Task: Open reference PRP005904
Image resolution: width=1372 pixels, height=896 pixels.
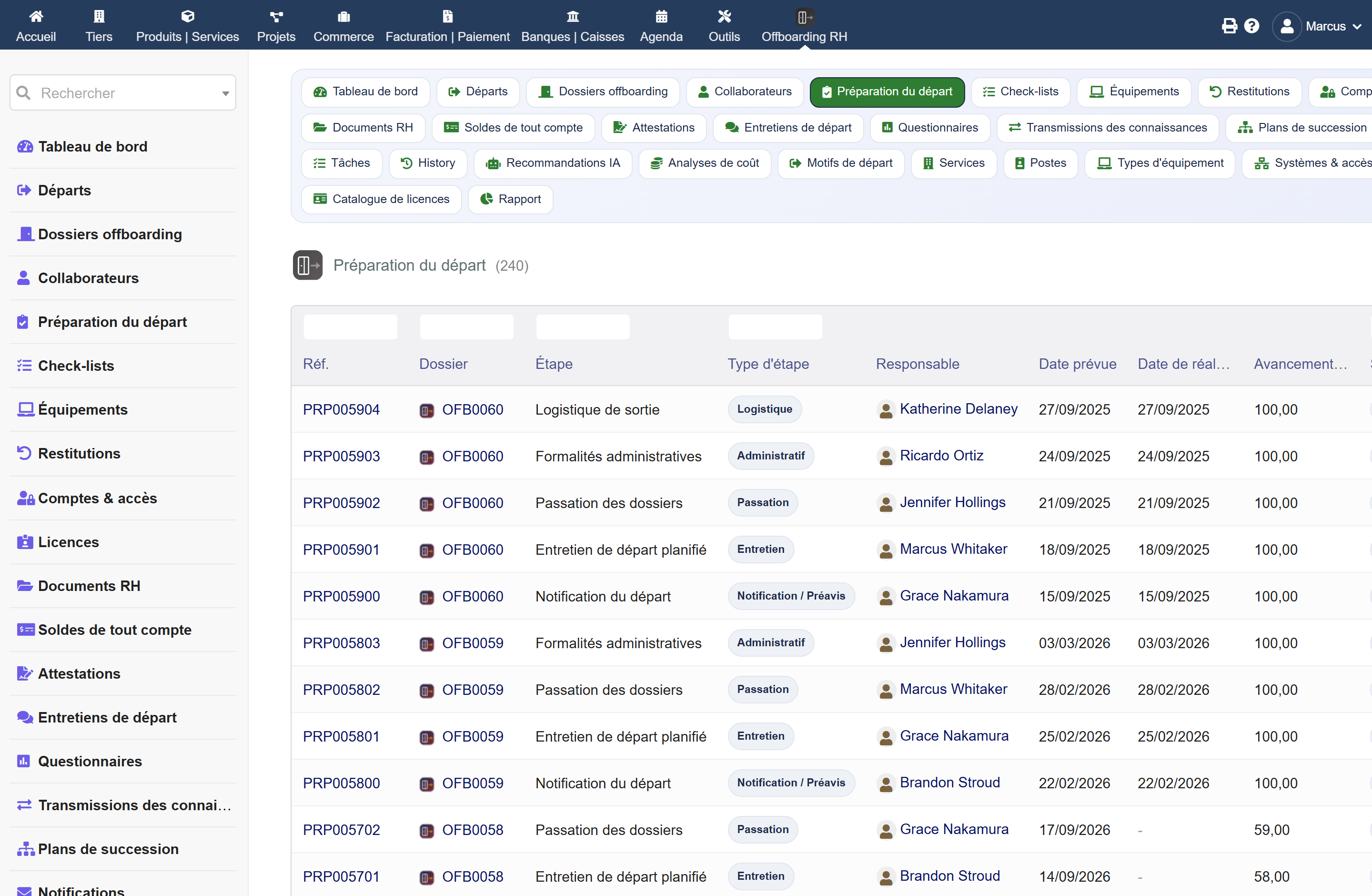Action: tap(341, 409)
